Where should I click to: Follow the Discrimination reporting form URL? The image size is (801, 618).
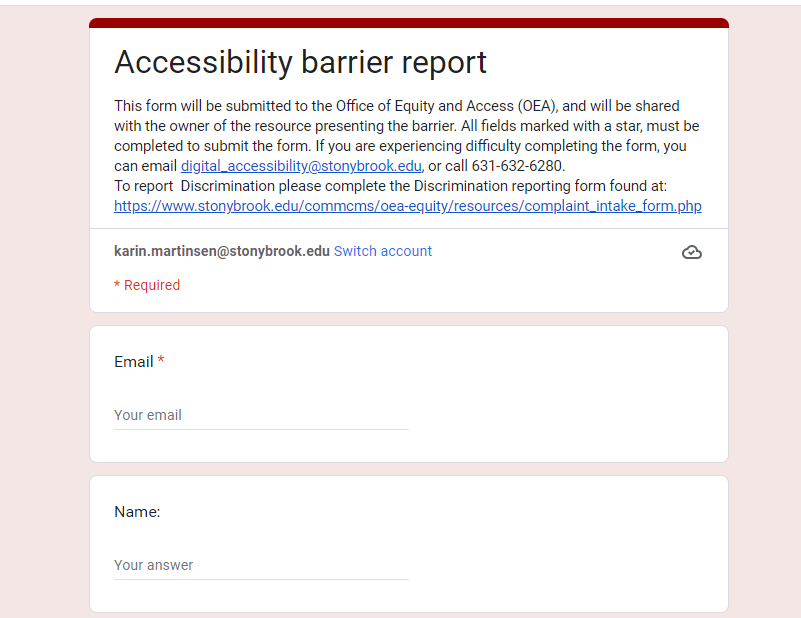(x=407, y=206)
